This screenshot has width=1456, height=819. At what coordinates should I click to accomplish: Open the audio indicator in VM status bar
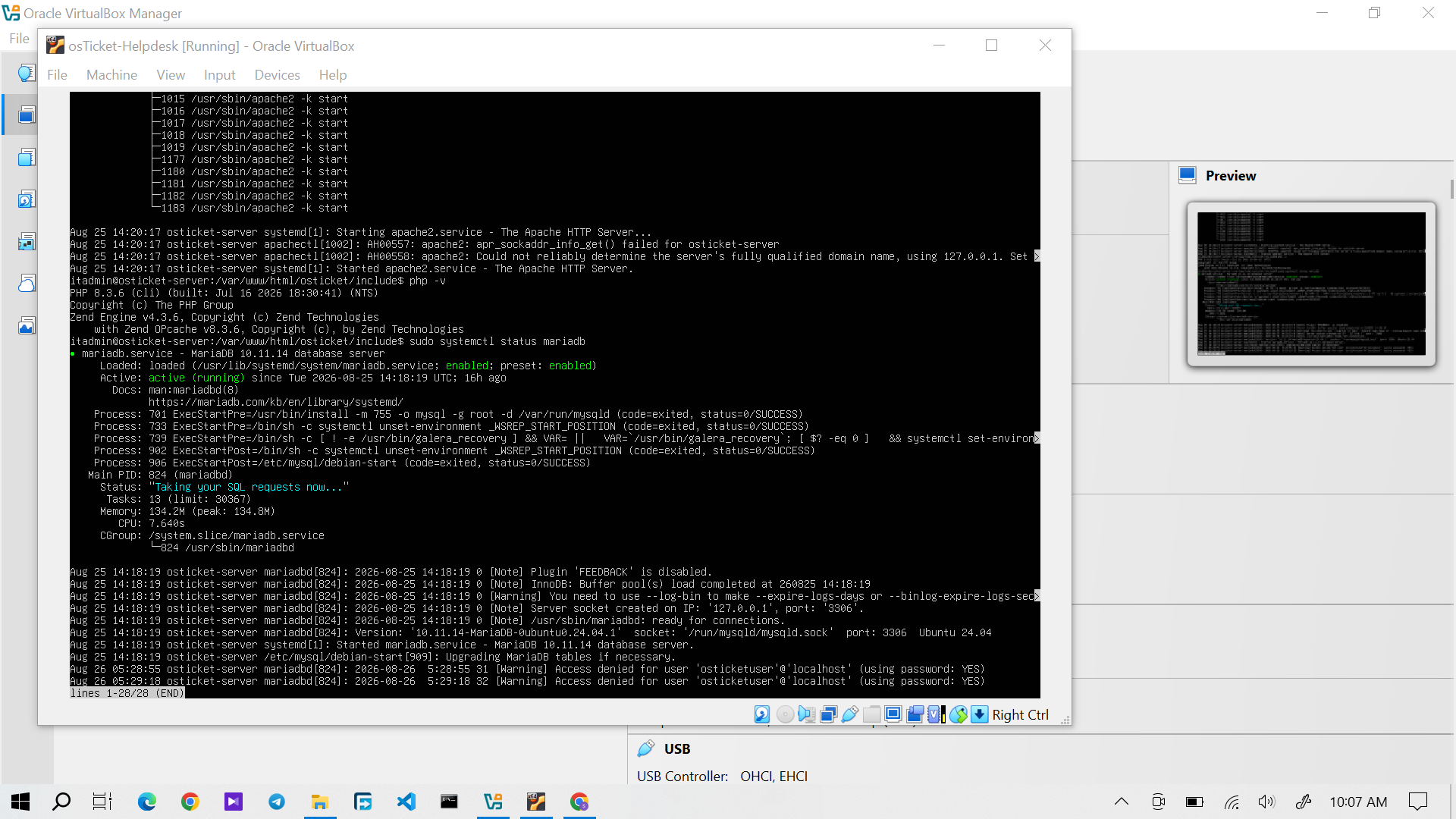click(x=806, y=714)
